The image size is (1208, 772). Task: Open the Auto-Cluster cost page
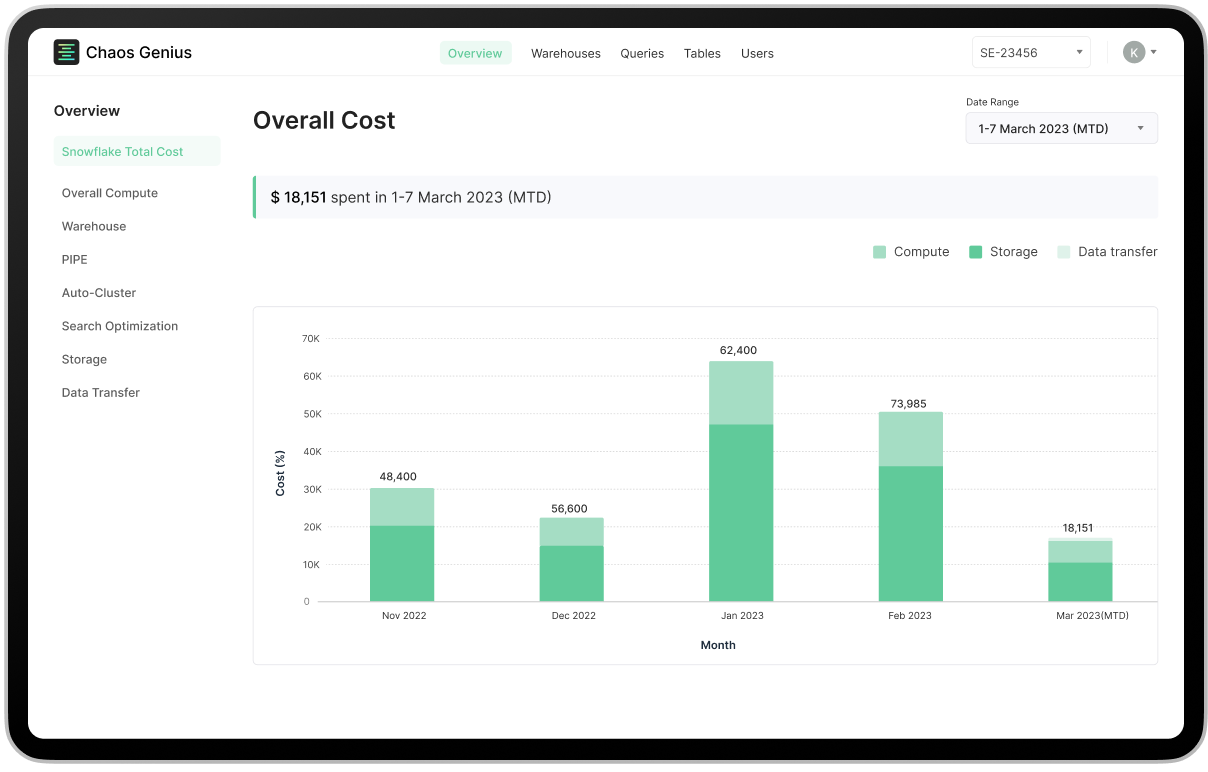pos(99,292)
